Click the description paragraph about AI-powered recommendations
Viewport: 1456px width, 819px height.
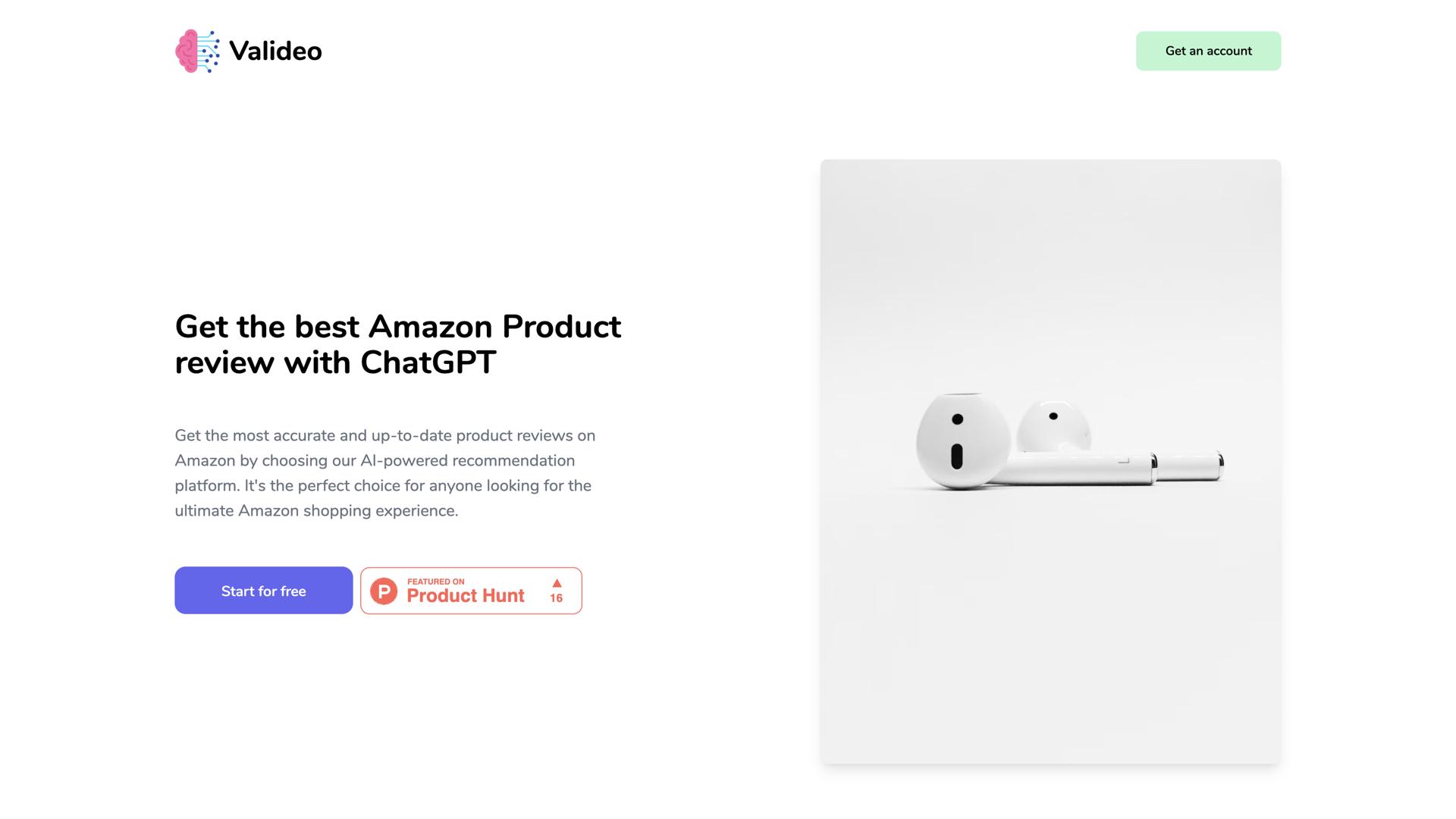384,472
